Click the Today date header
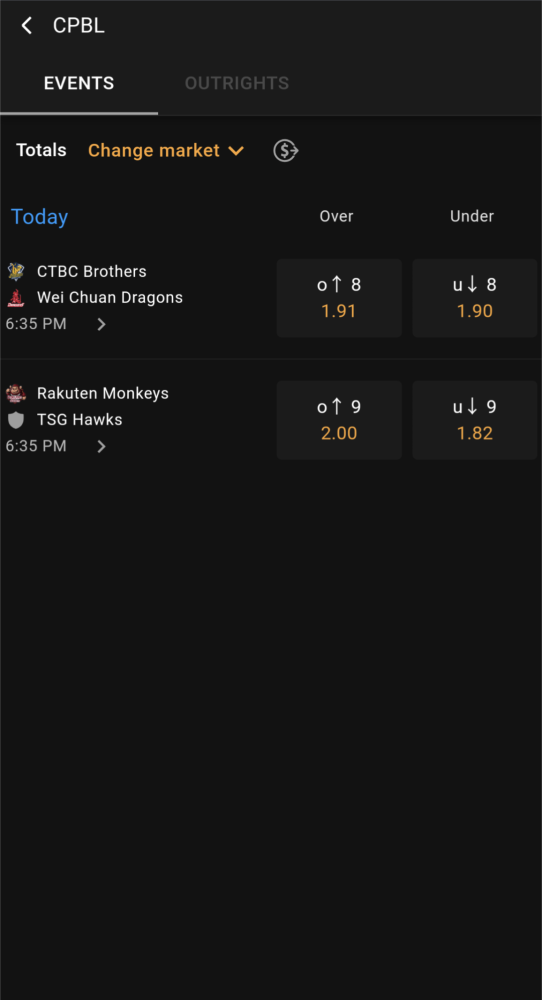 click(x=40, y=217)
